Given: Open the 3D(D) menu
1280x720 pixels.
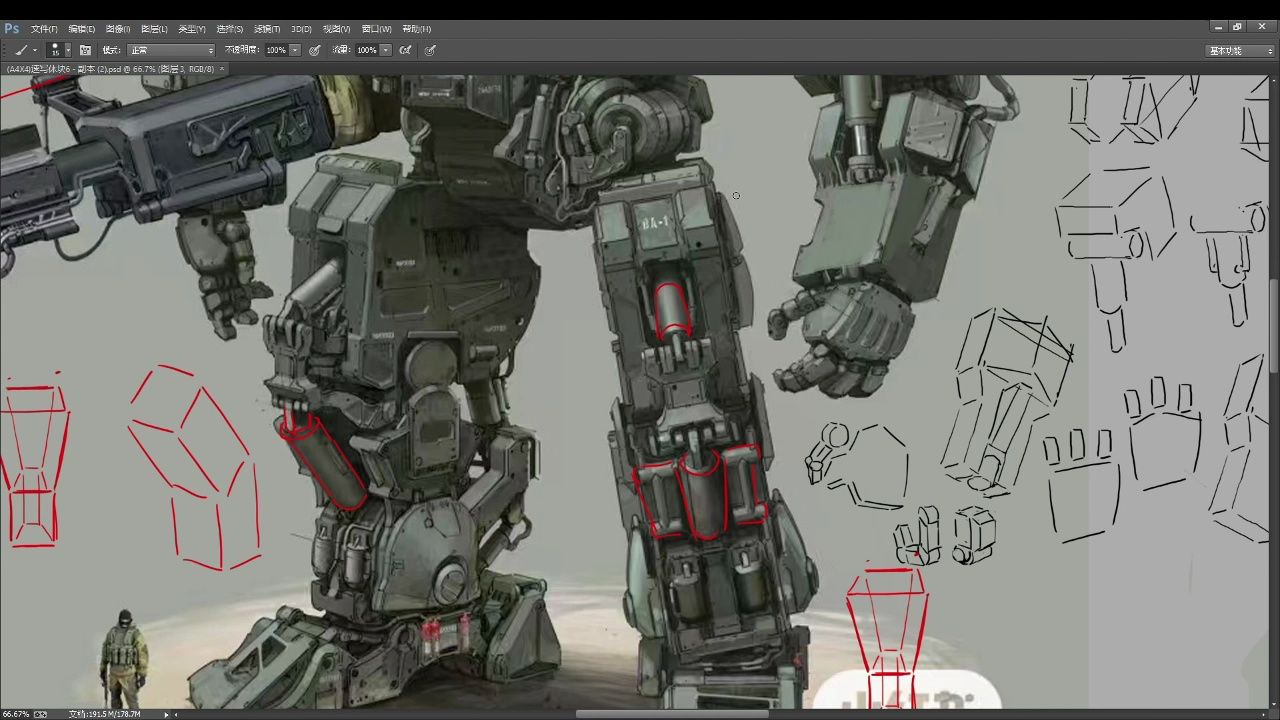Looking at the screenshot, I should [301, 29].
